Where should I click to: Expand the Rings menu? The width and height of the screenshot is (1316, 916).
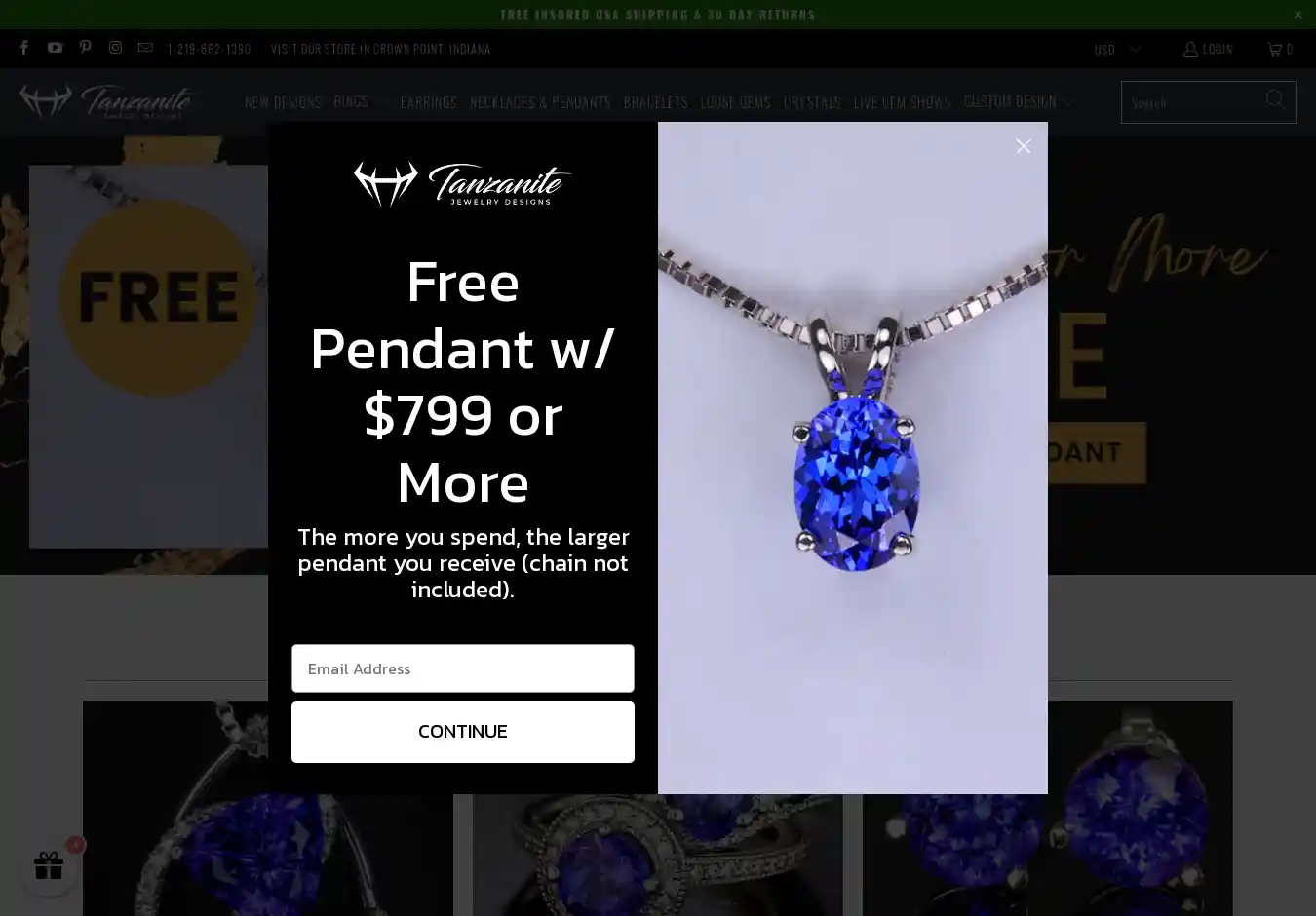(361, 101)
